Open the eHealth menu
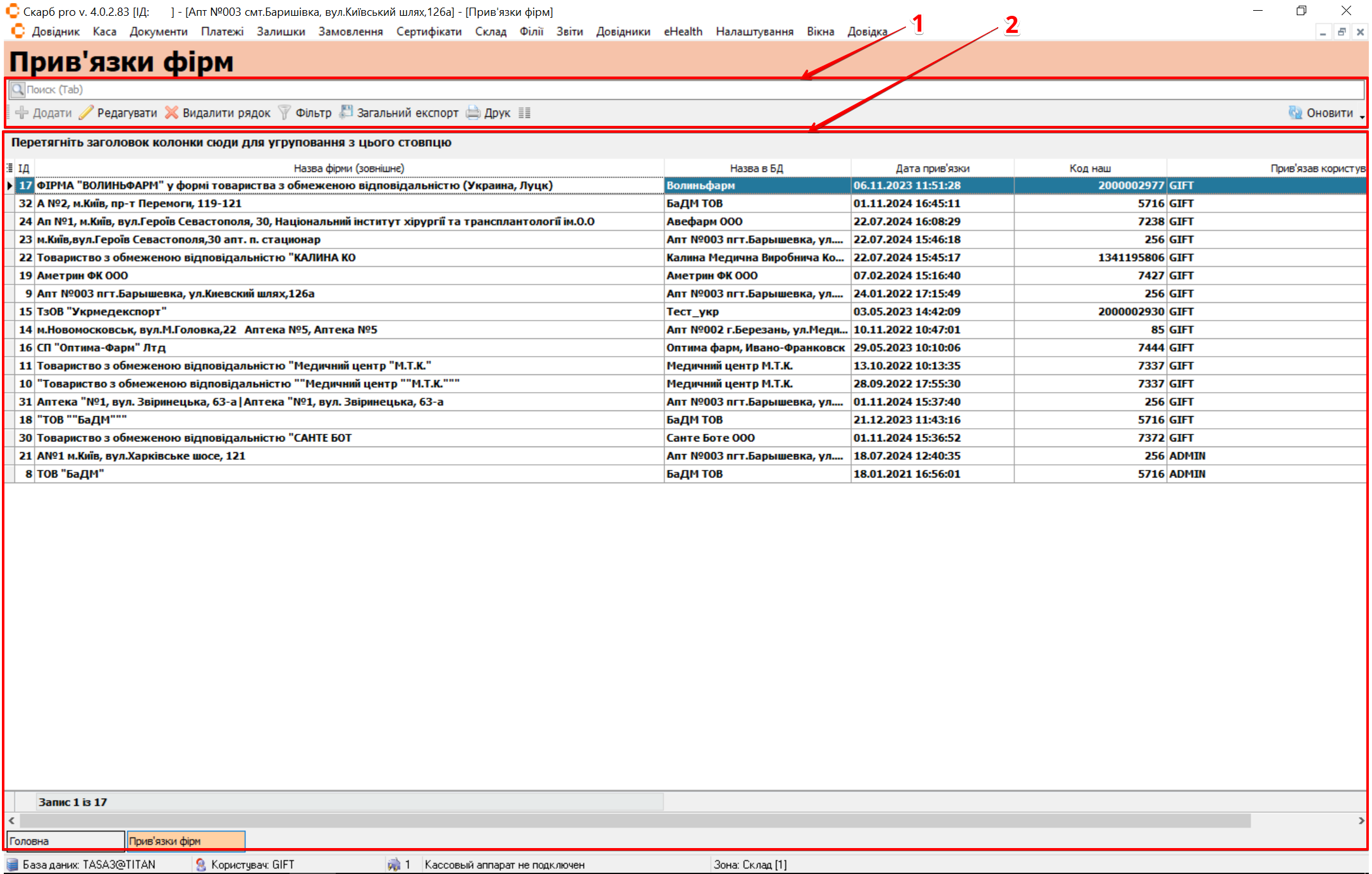 (x=683, y=32)
